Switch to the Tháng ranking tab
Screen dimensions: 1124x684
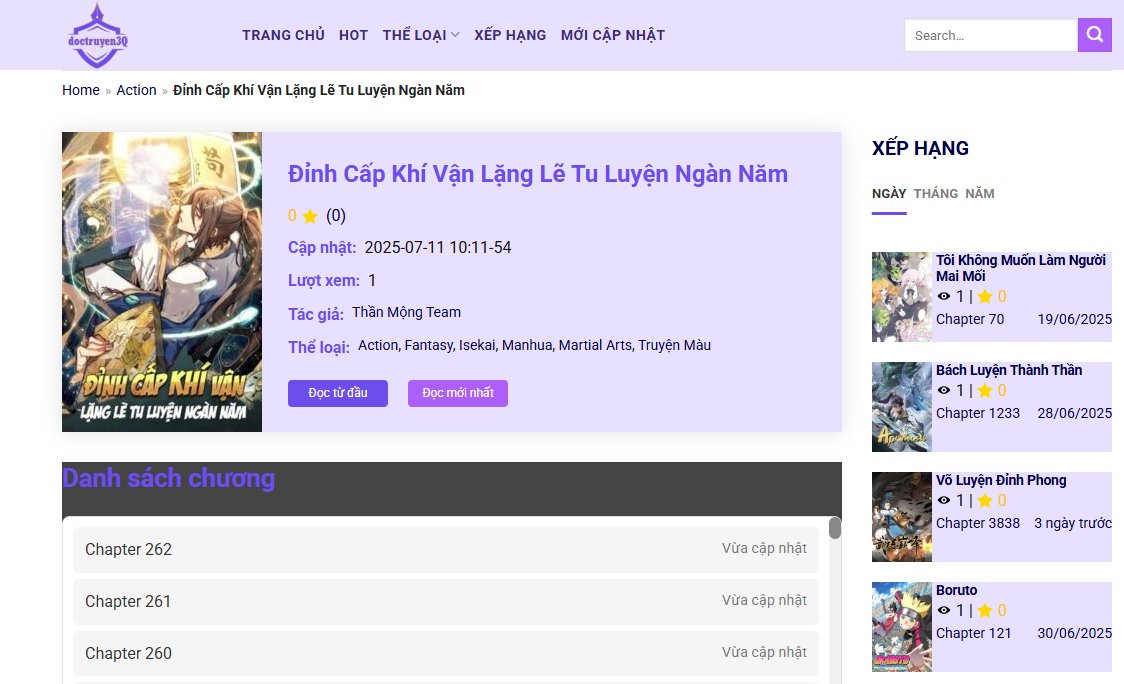coord(935,193)
